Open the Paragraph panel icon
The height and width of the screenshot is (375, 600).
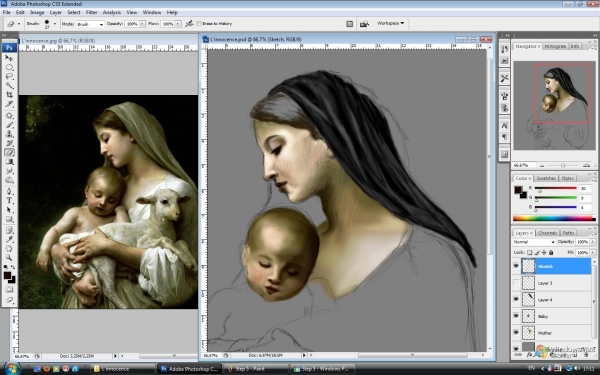[504, 137]
